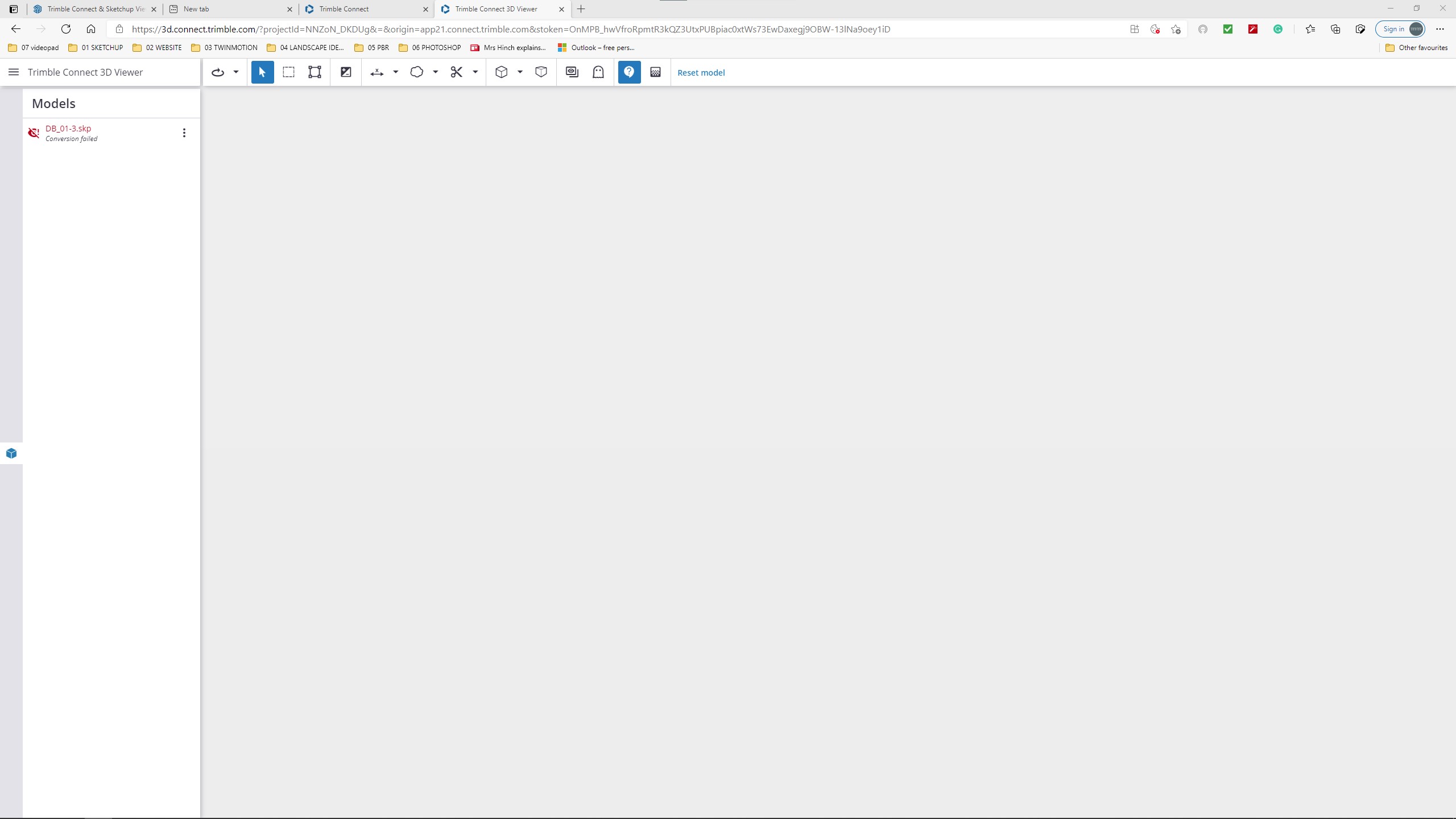Open the favourites list icon
1456x819 pixels.
pyautogui.click(x=1310, y=29)
